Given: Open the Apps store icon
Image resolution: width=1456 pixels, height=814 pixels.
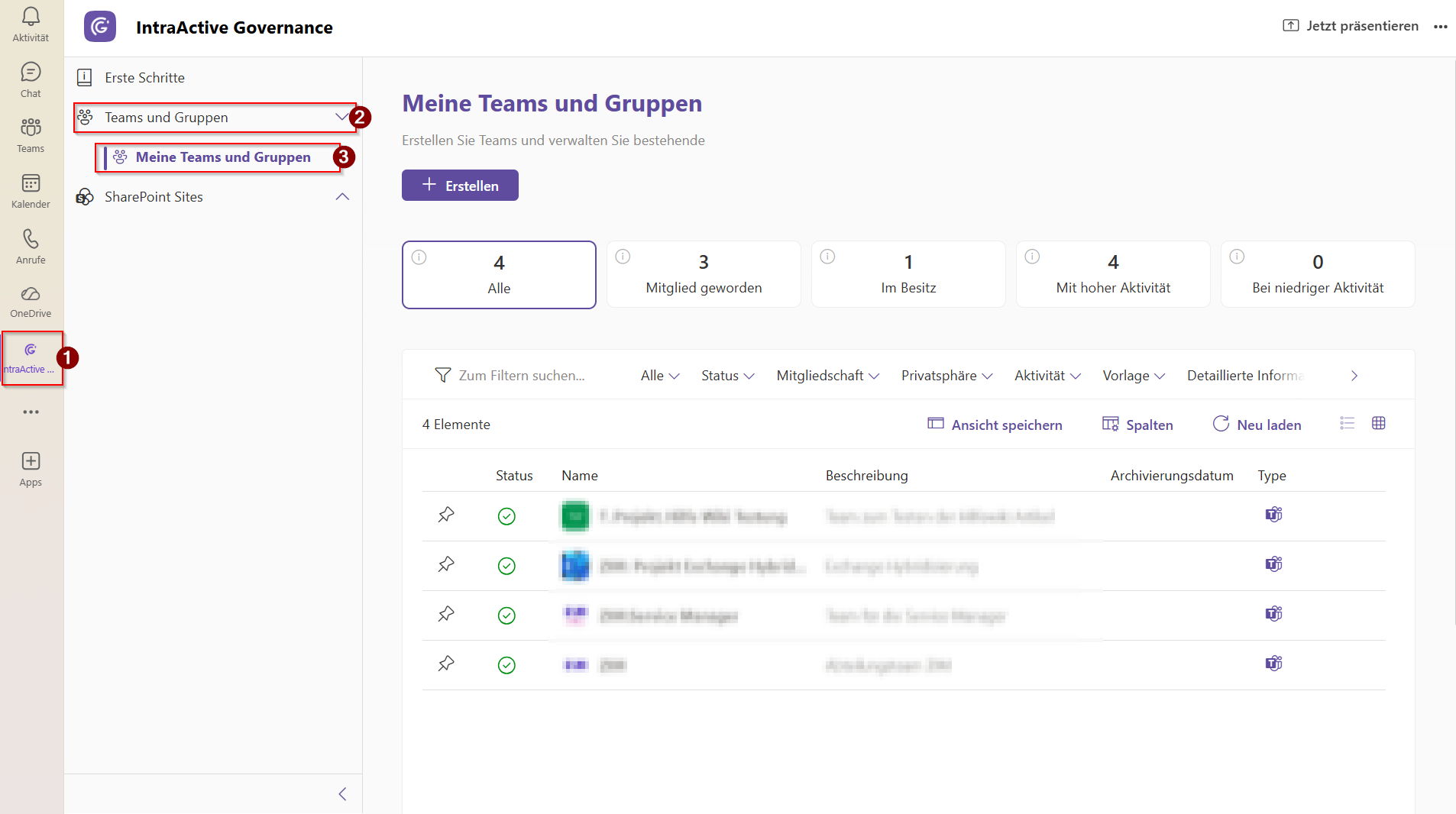Looking at the screenshot, I should 31,469.
